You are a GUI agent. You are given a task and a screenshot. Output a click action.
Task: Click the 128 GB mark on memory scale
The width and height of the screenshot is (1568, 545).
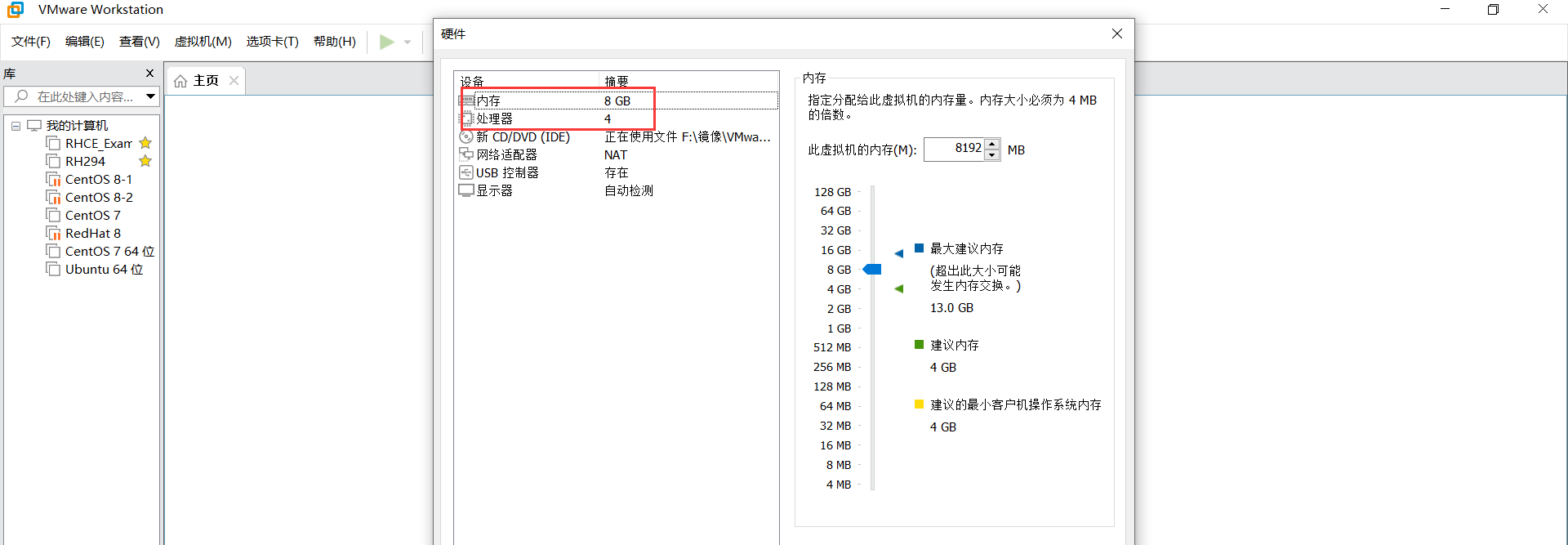pos(833,192)
